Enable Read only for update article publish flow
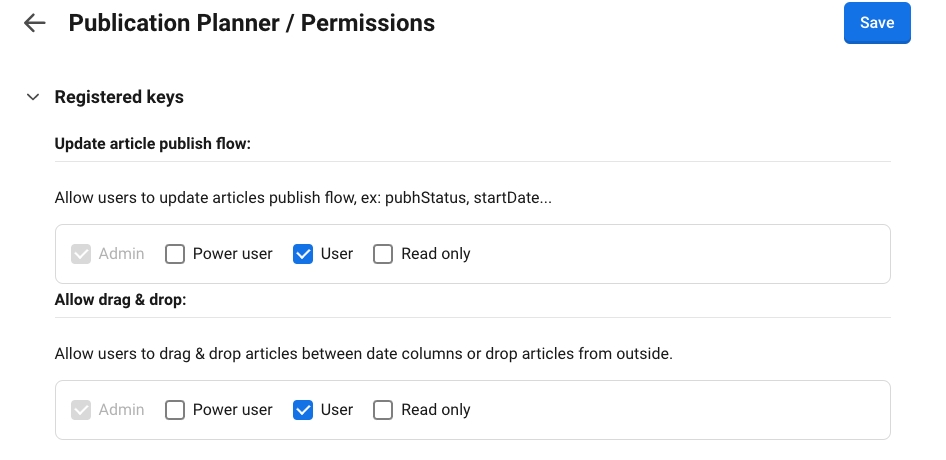This screenshot has height=460, width=946. tap(383, 254)
